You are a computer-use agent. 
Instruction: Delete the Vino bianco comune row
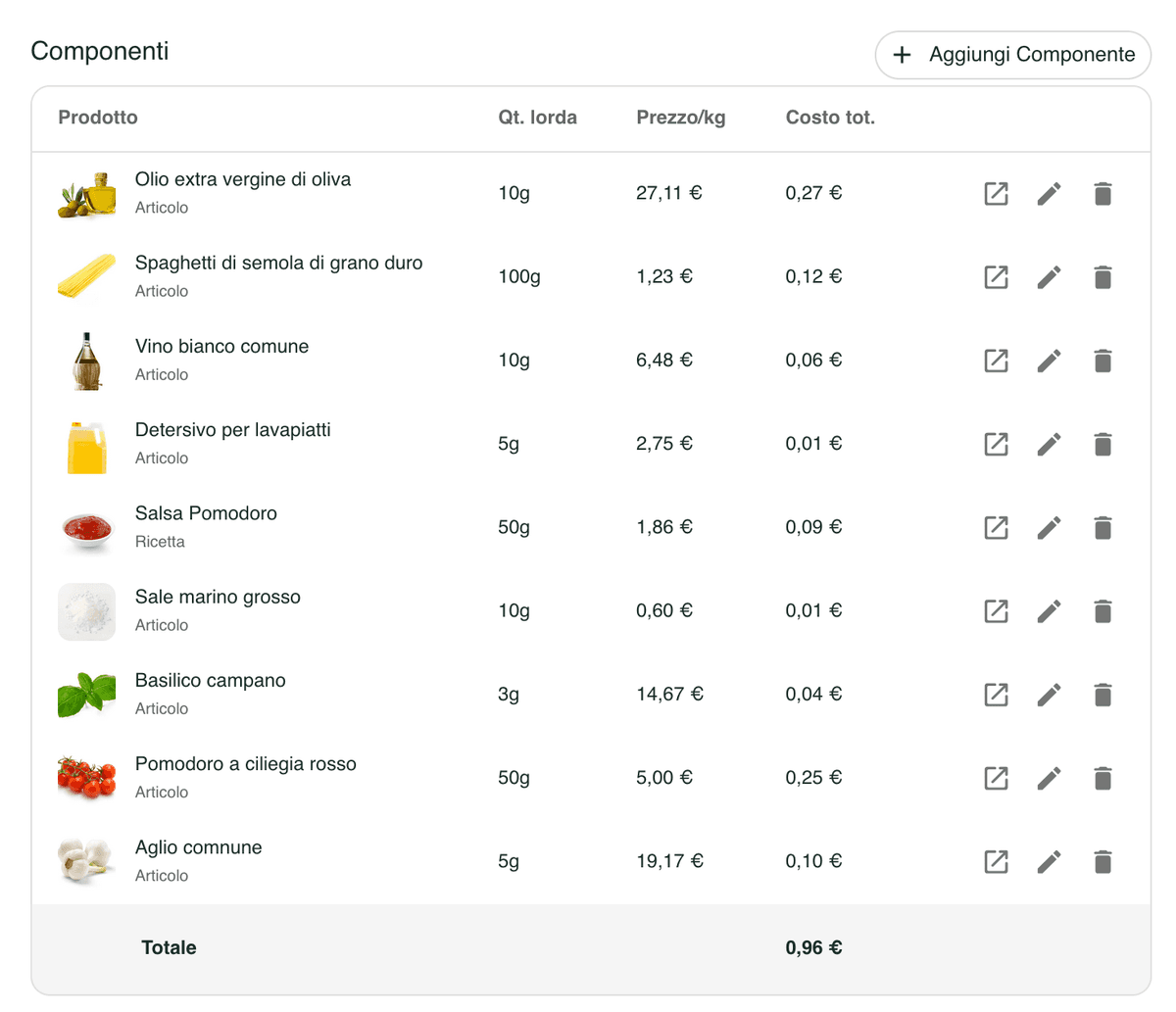1102,361
